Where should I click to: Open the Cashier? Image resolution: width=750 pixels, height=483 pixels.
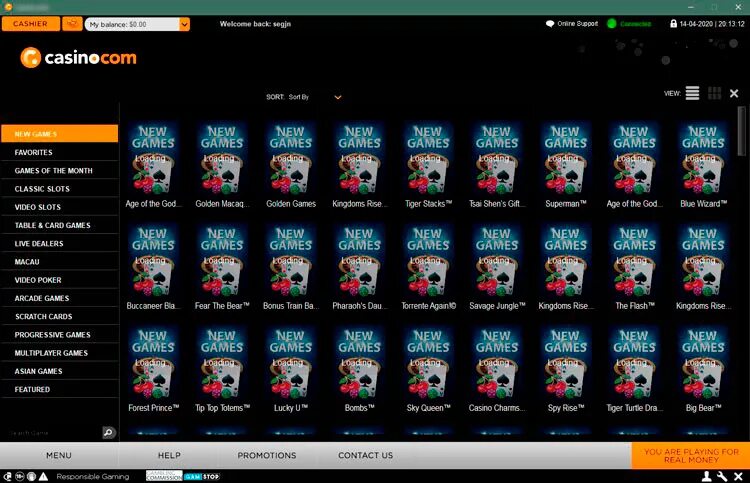tap(31, 24)
